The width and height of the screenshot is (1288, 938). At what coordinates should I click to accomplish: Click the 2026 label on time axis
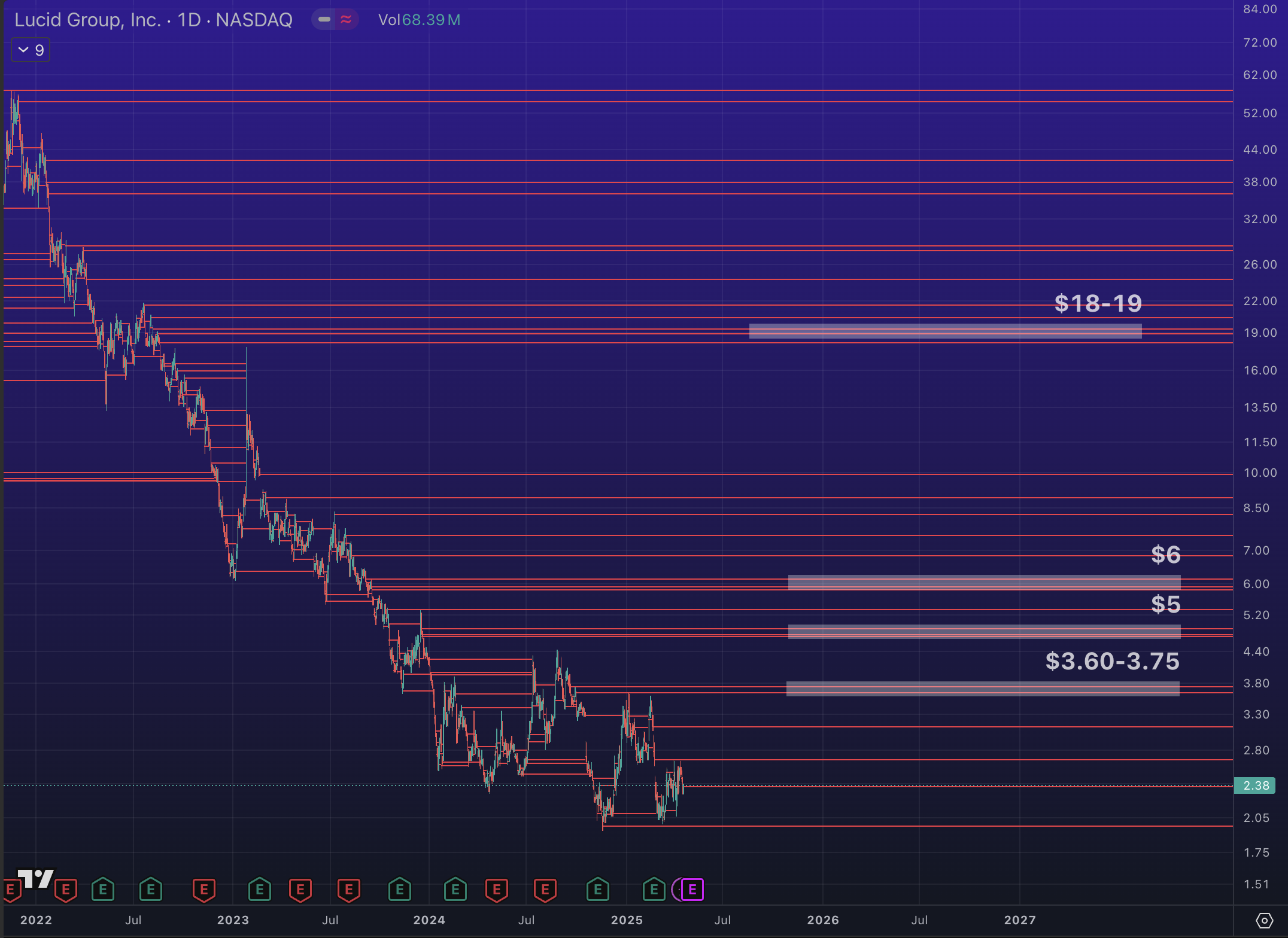(x=822, y=920)
